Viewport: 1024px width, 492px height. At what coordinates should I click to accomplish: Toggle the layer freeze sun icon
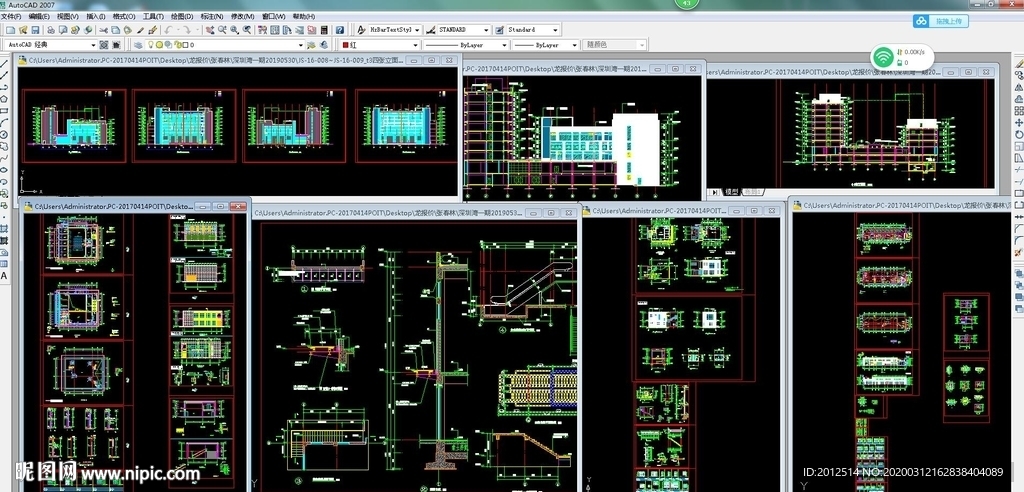[161, 45]
